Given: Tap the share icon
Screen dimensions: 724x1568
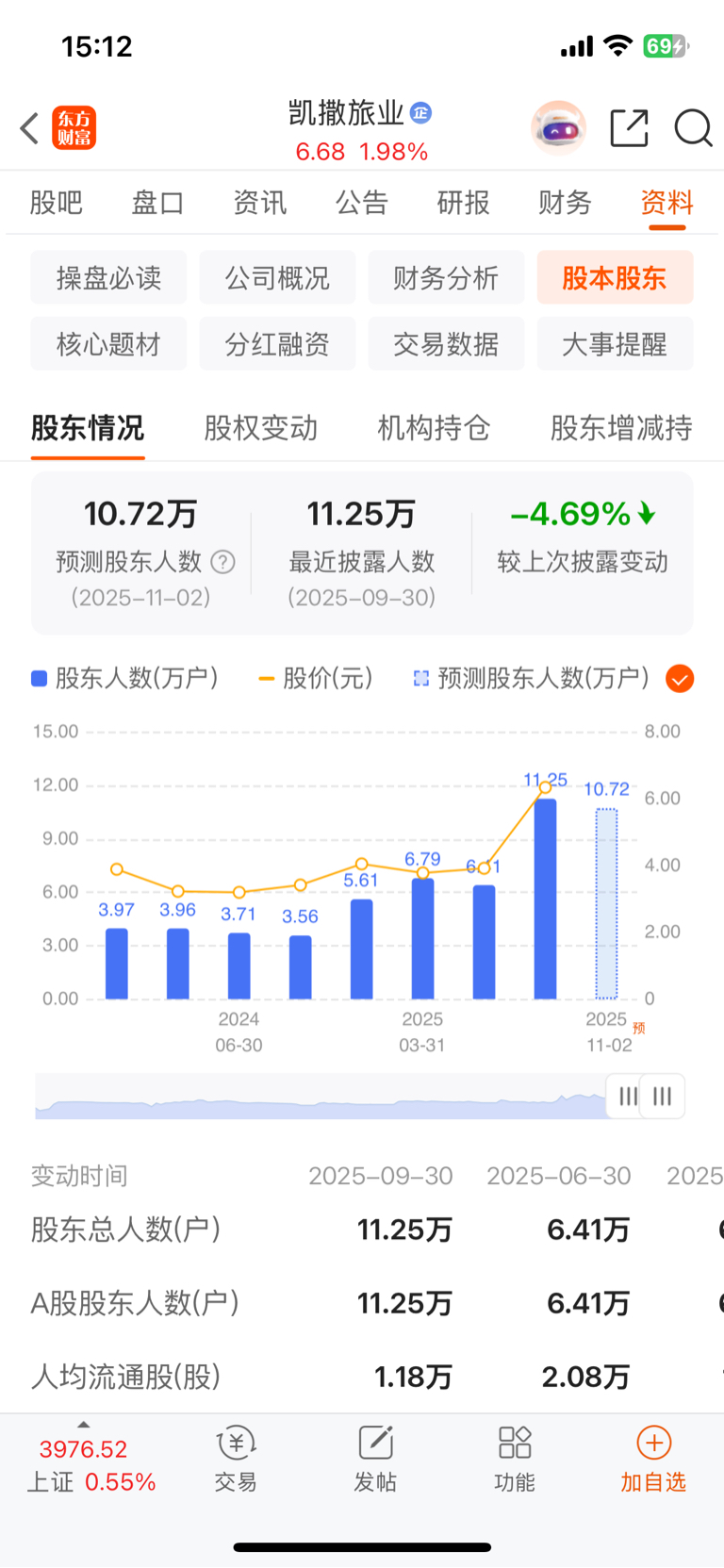Looking at the screenshot, I should coord(629,128).
